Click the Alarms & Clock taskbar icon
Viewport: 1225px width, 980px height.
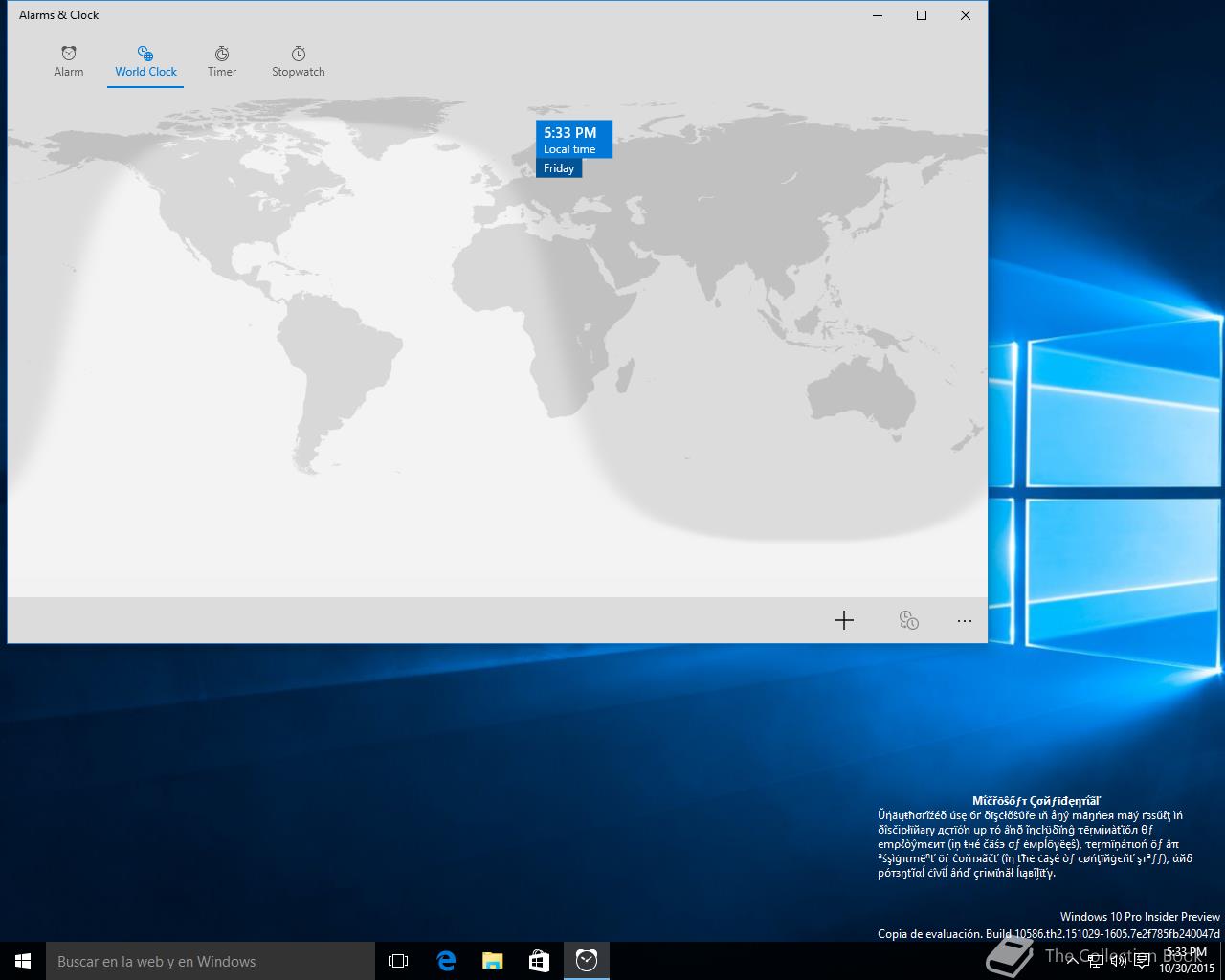pos(587,961)
